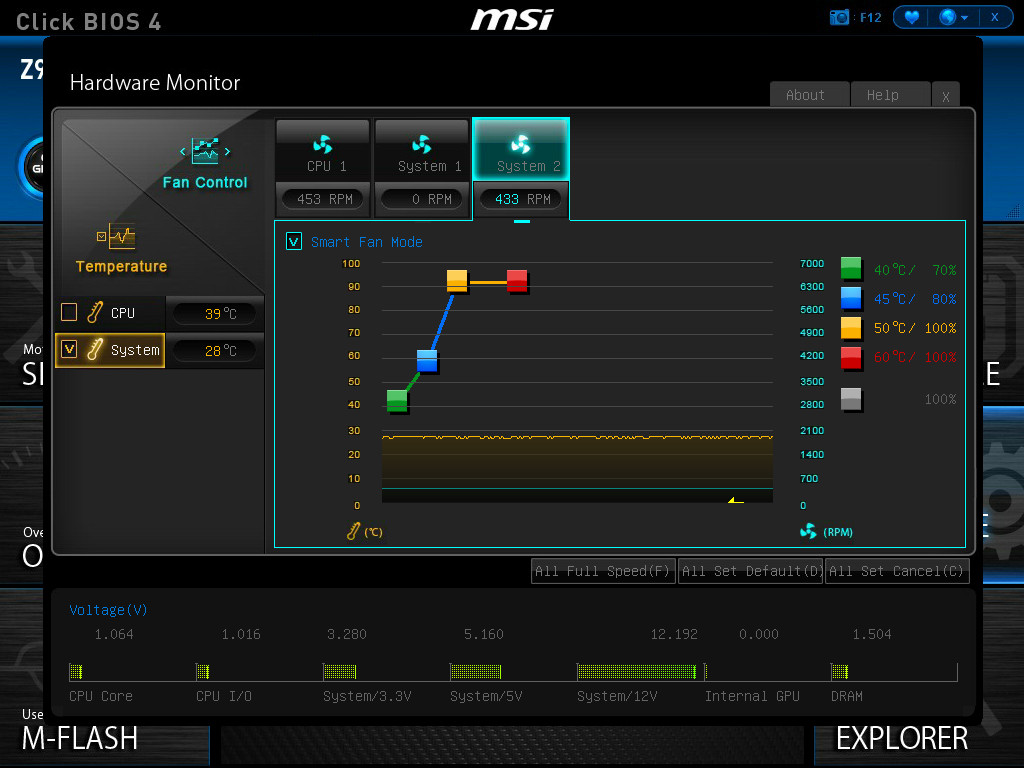Click the 60°C / 100% legend text
This screenshot has width=1024, height=768.
tap(915, 357)
